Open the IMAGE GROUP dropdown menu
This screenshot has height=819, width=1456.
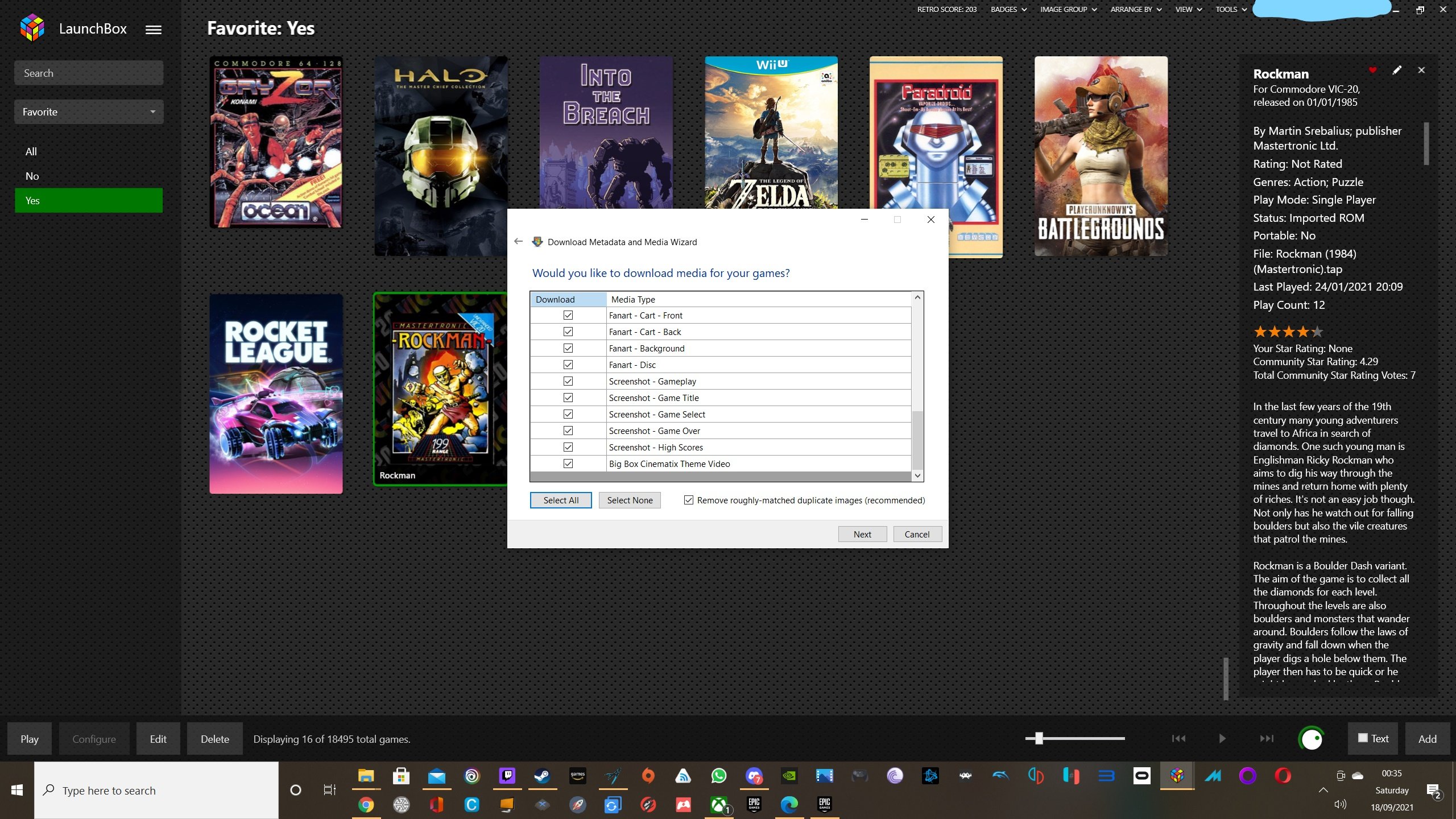(1068, 9)
